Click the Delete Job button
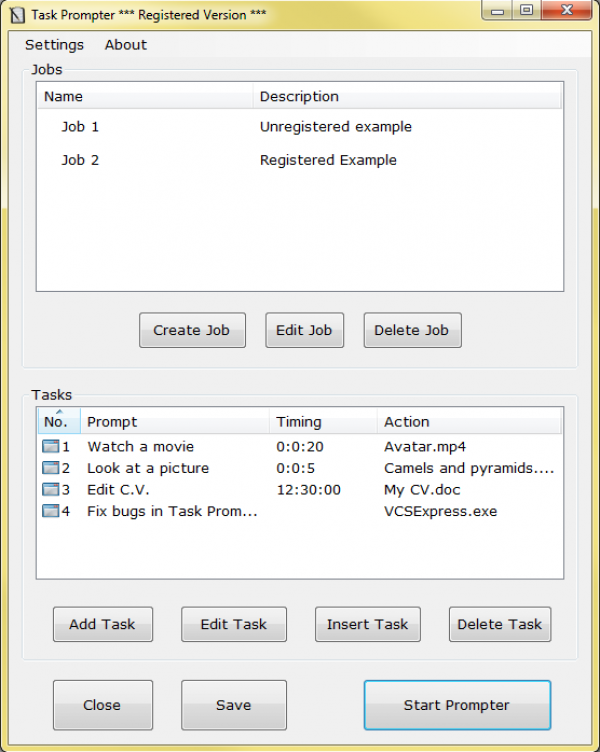The height and width of the screenshot is (752, 600). pos(412,331)
